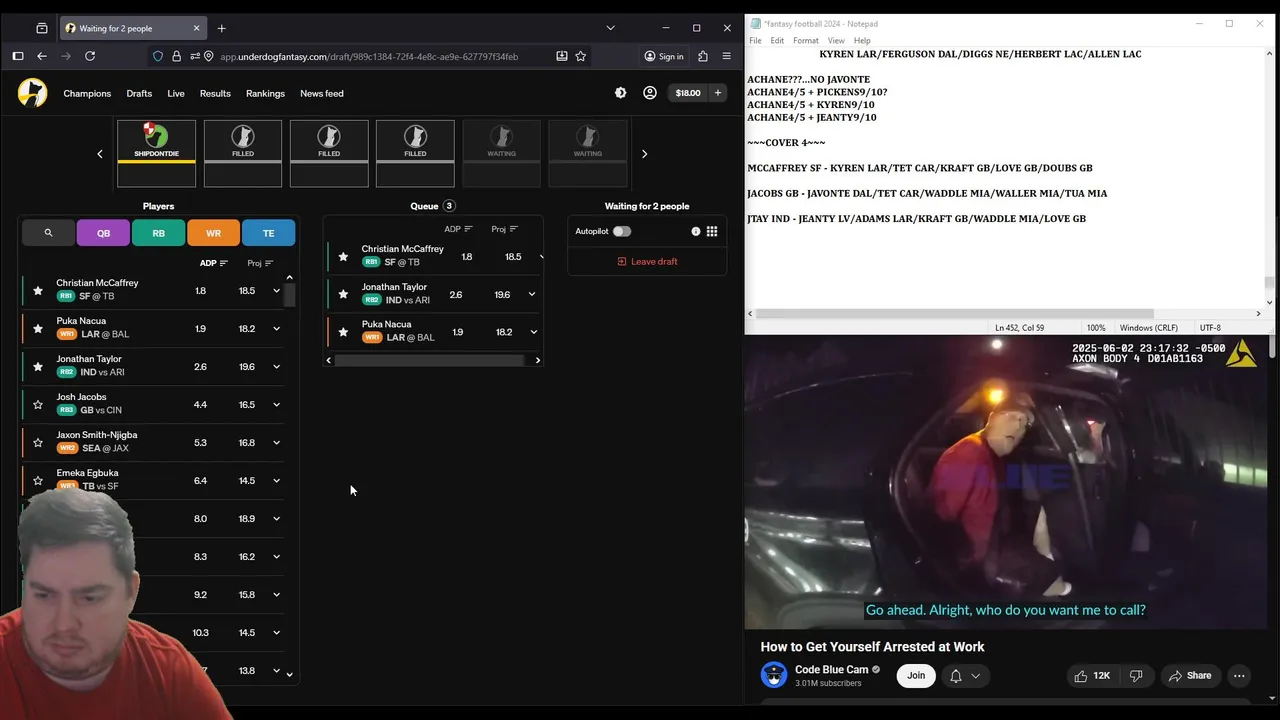Click the YouTube Join button
Screen dimensions: 1280x720
(x=916, y=676)
